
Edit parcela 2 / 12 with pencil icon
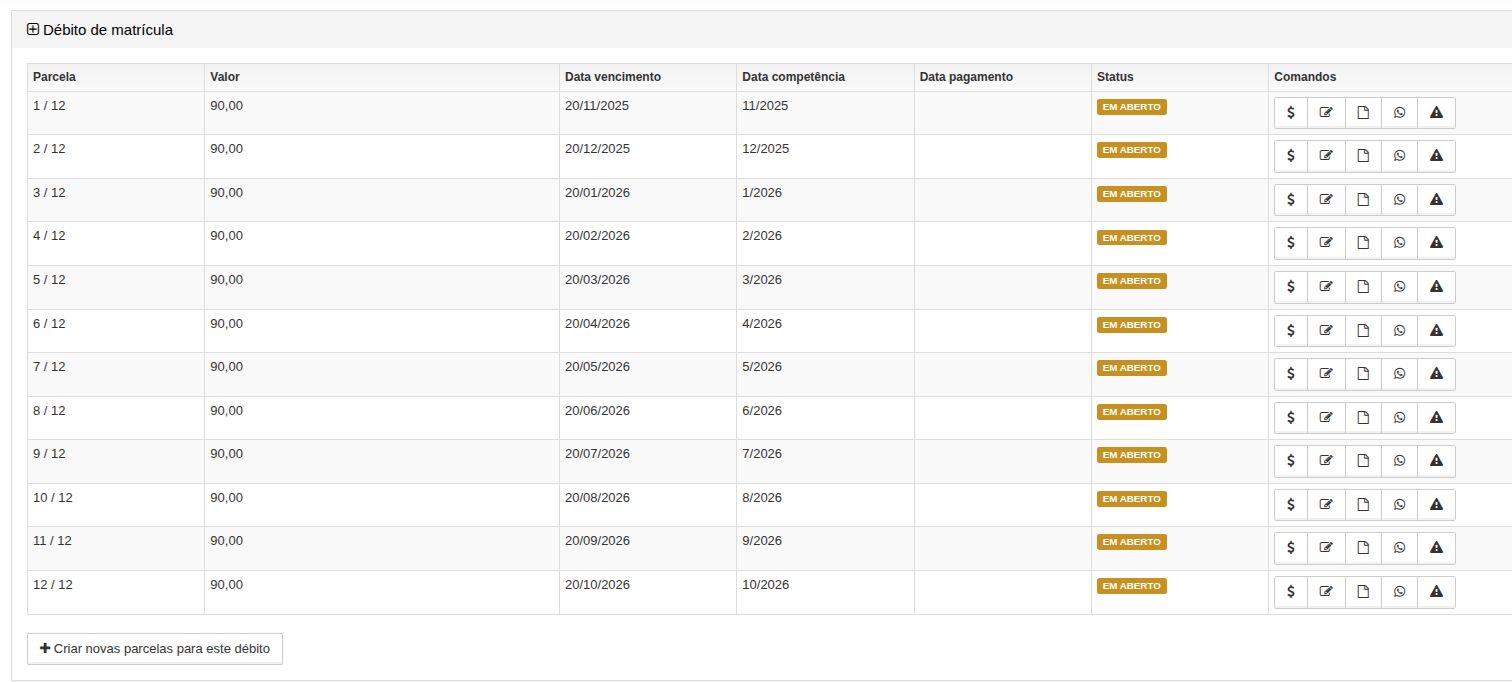[1326, 156]
